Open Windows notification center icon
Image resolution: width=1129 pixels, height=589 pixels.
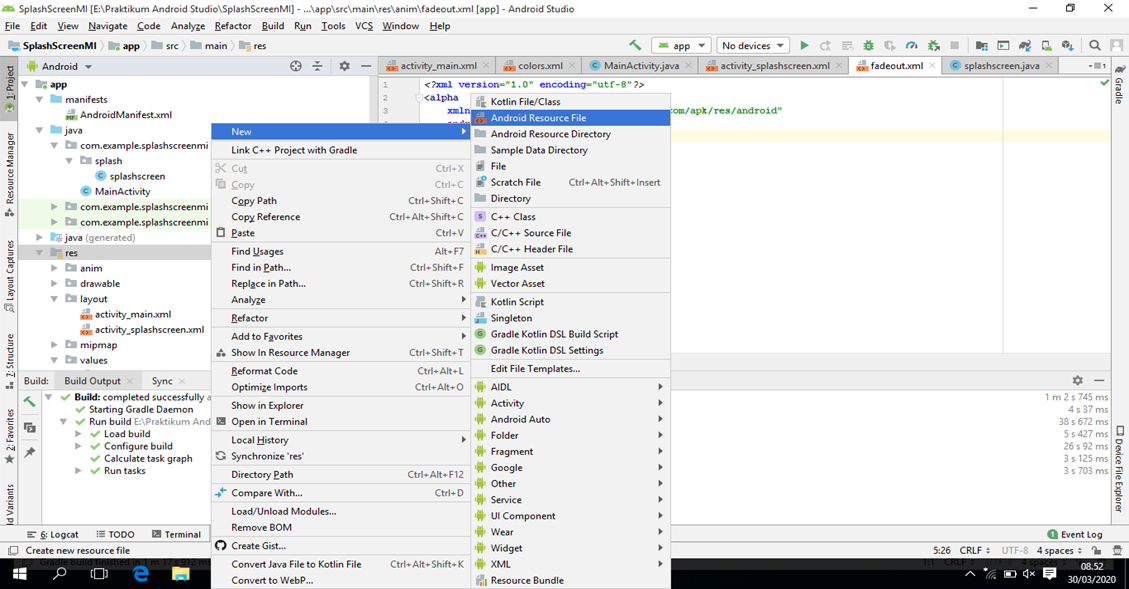tap(1050, 574)
